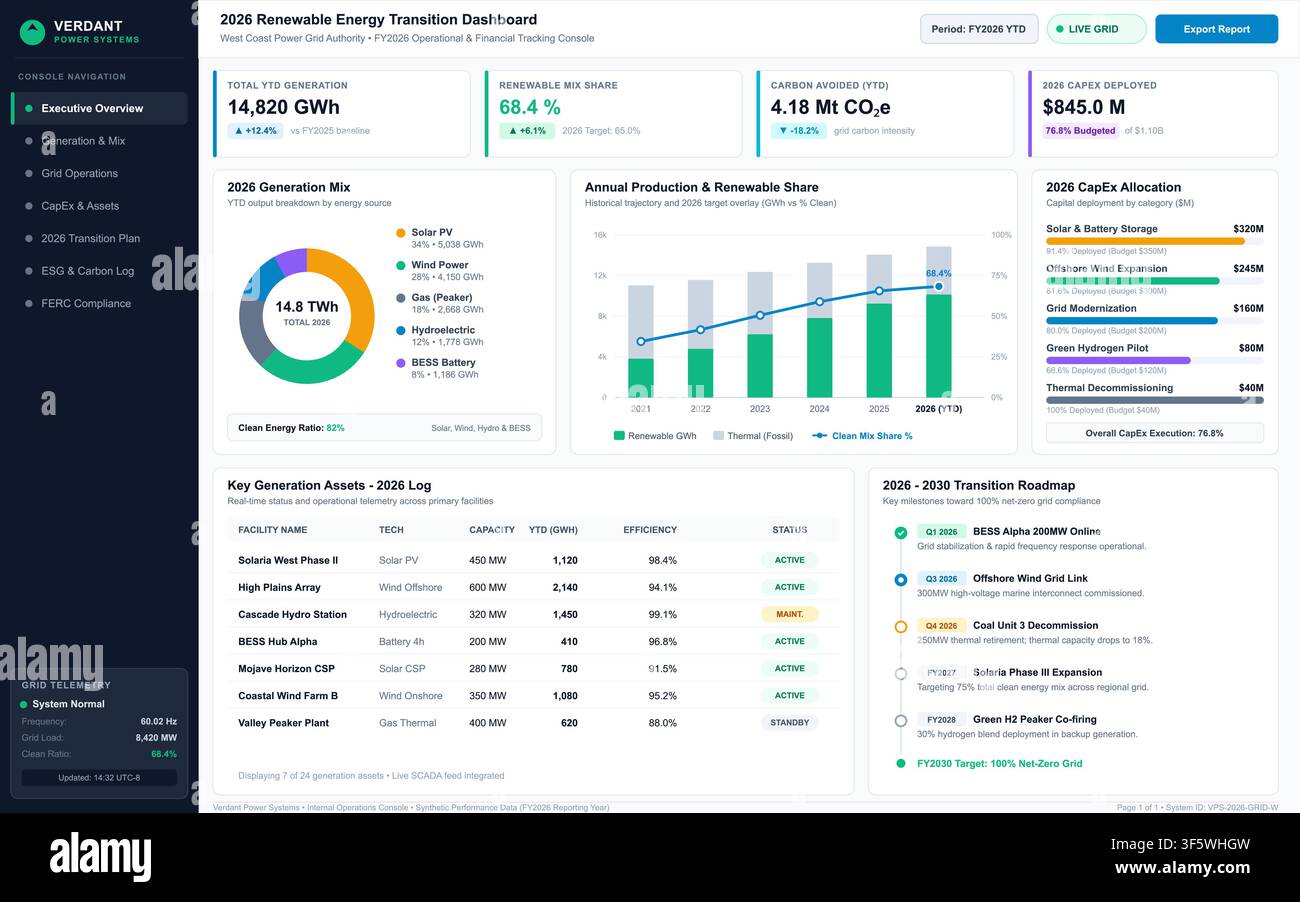Click the Q4 2026 orange milestone marker
Image resolution: width=1300 pixels, height=902 pixels.
click(x=901, y=627)
